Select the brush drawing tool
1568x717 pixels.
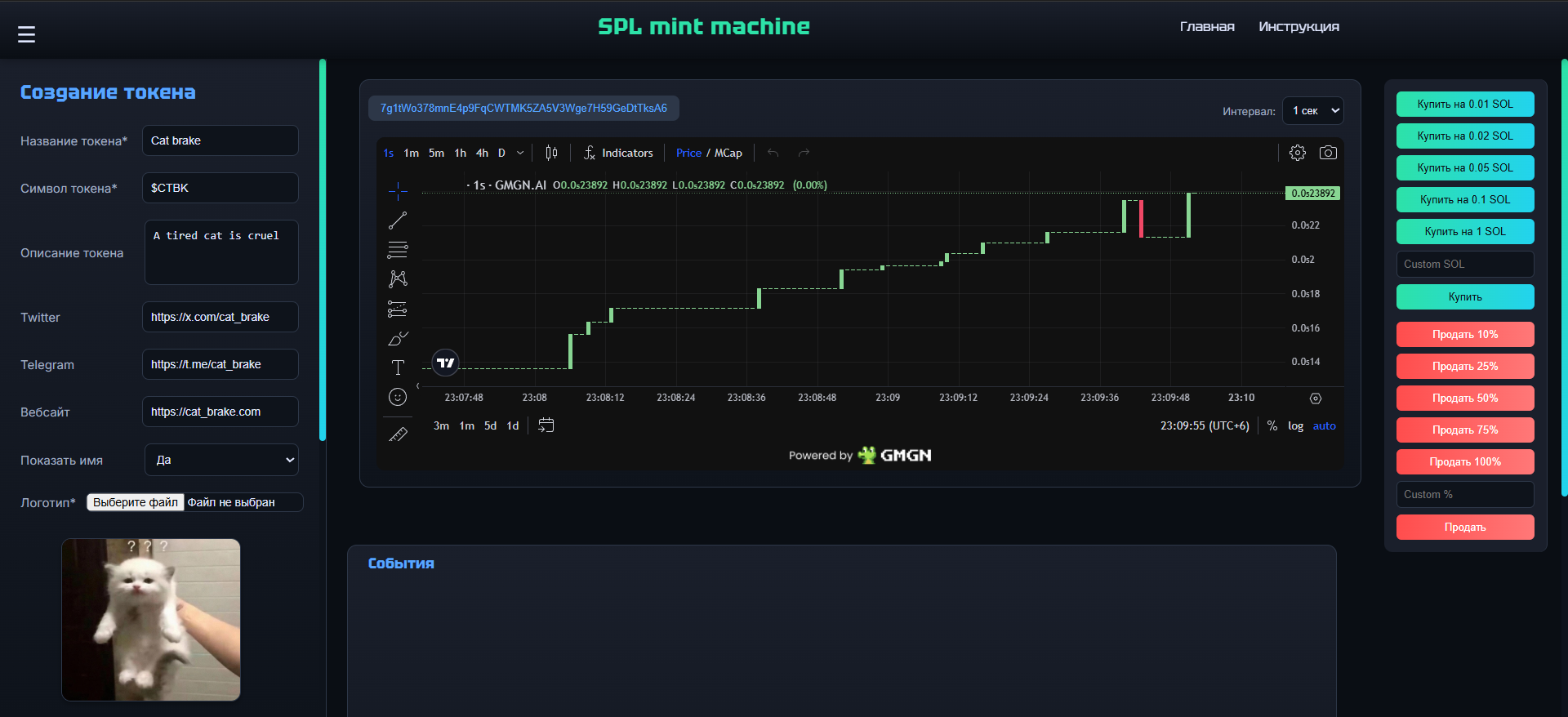pos(398,338)
